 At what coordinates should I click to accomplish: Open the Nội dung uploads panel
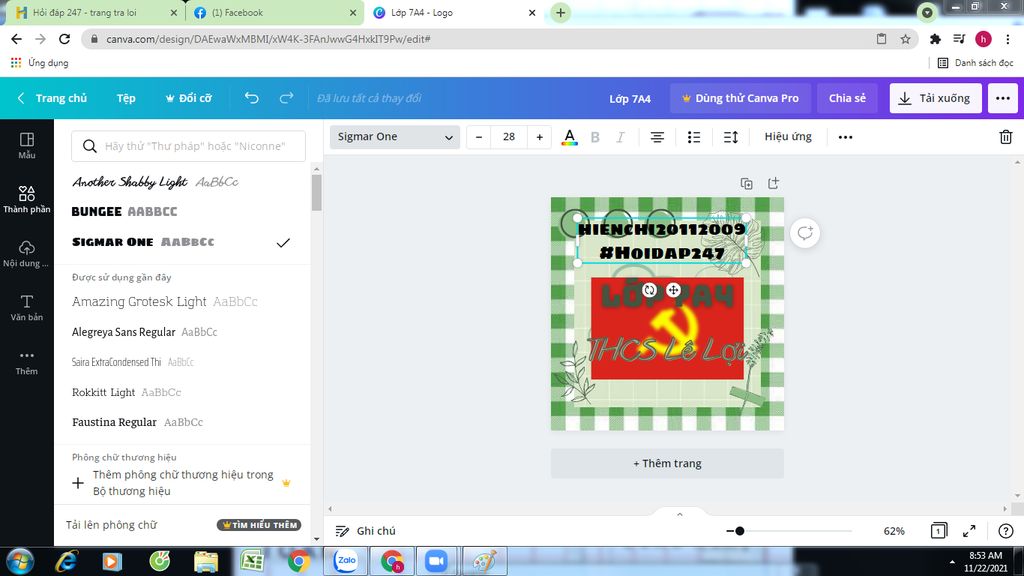[27, 254]
